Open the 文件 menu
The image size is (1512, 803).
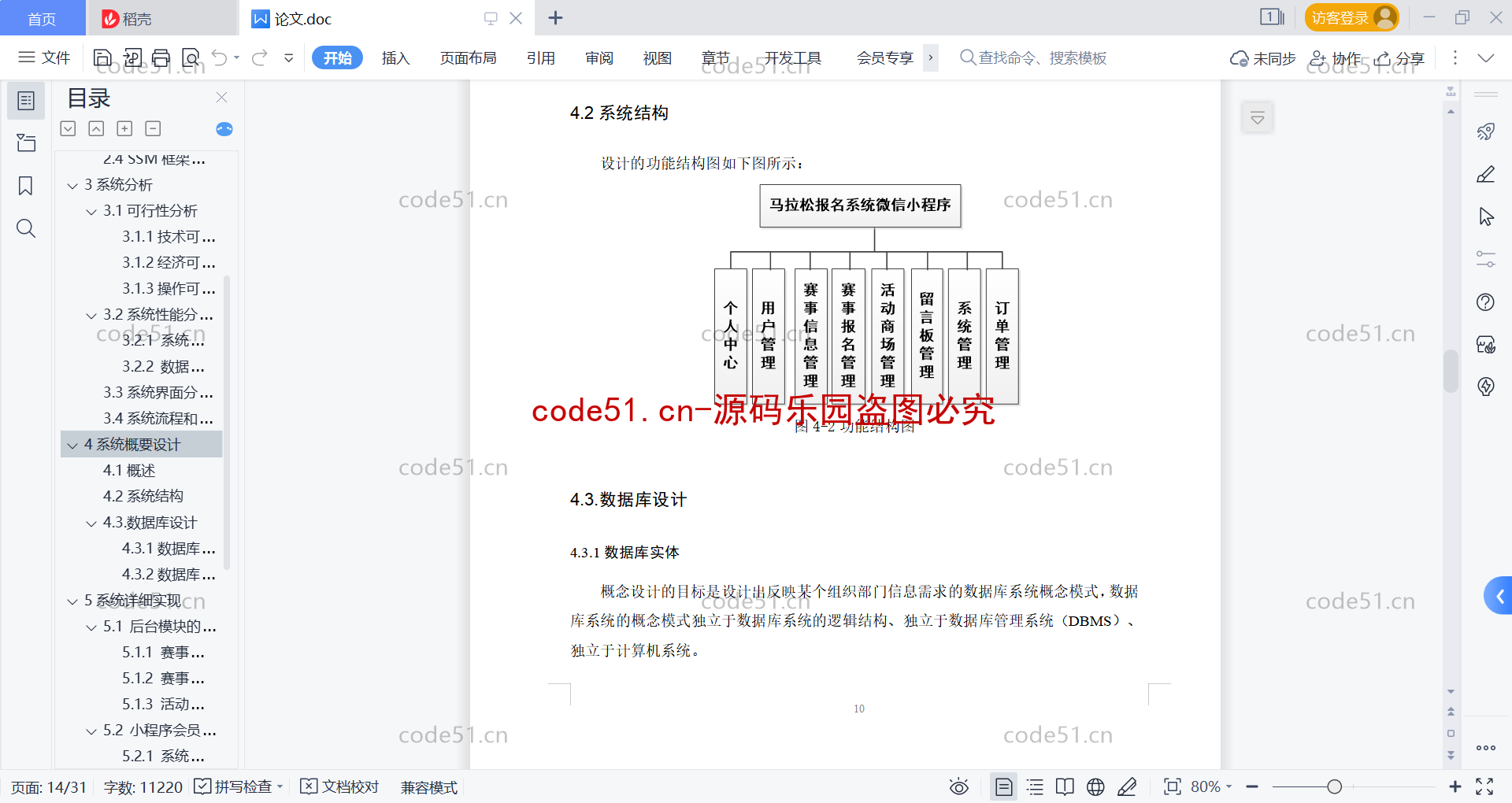(45, 57)
